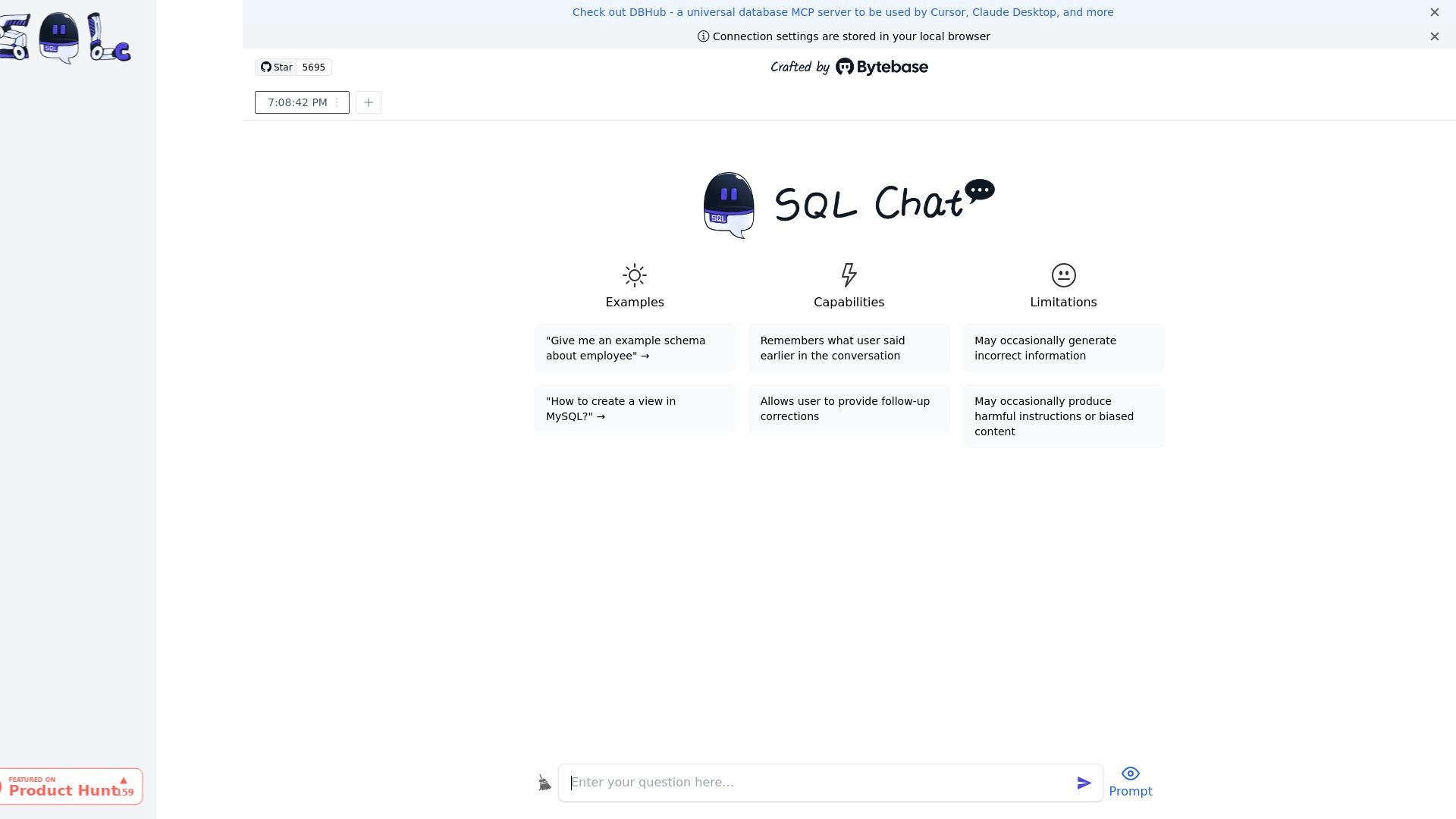Dismiss the DBHub banner with its close icon
The height and width of the screenshot is (819, 1456).
(1434, 12)
